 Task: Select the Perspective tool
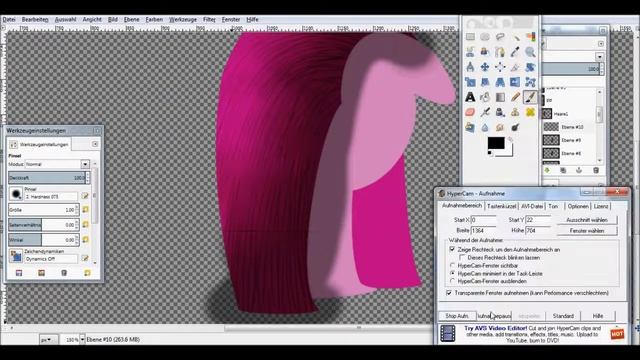click(x=500, y=82)
